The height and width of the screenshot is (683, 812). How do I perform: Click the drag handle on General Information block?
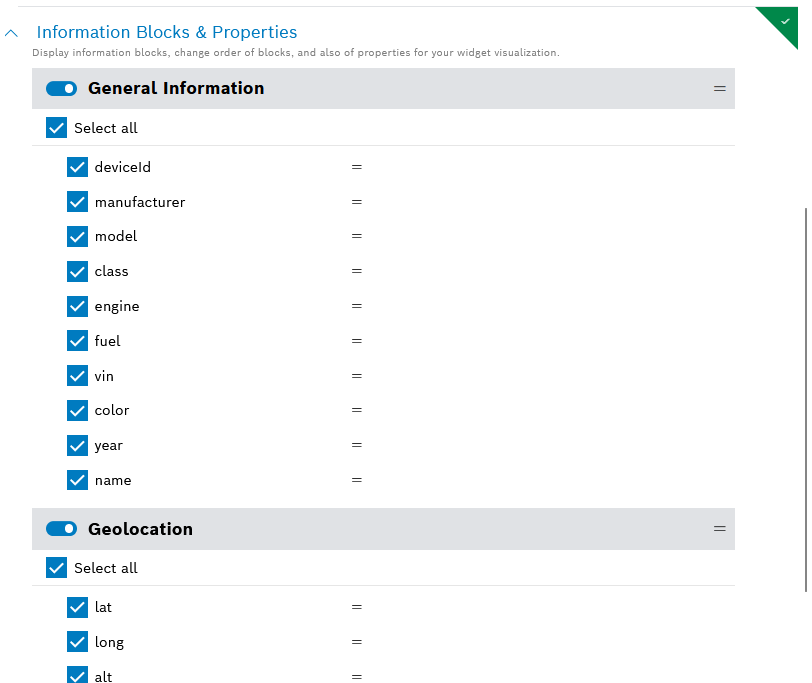tap(719, 88)
